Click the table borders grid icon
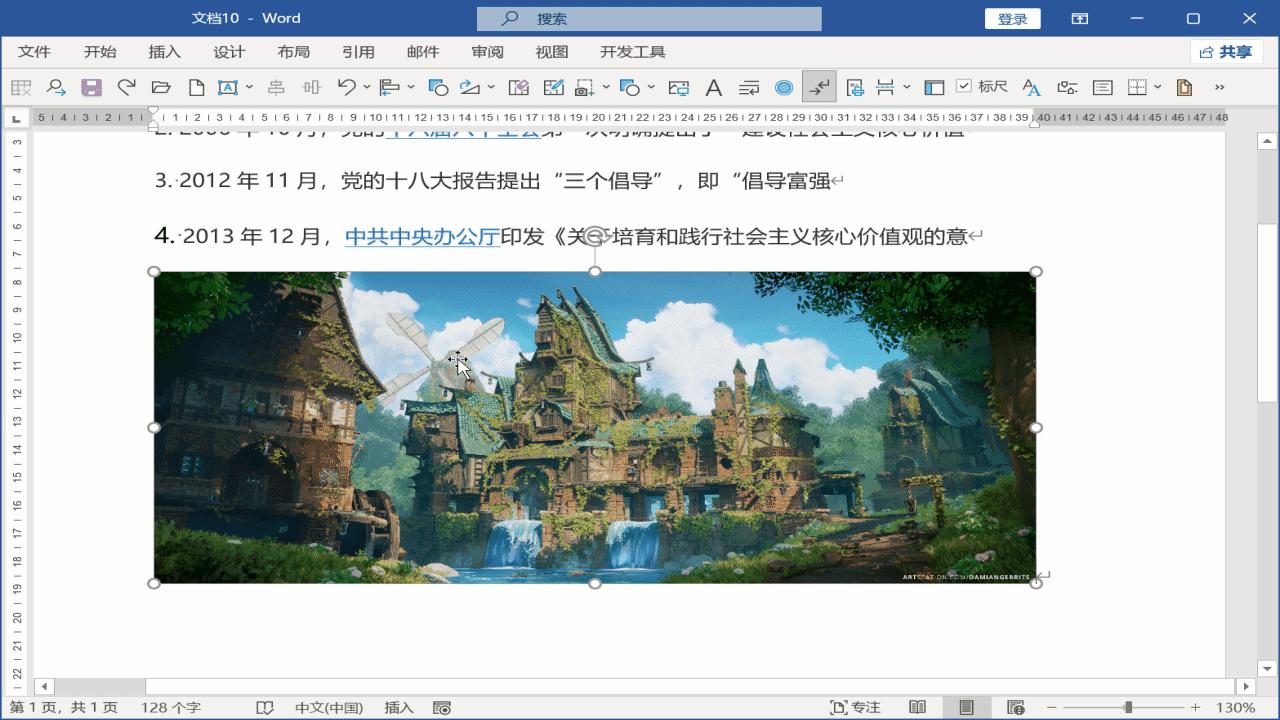 click(1137, 88)
